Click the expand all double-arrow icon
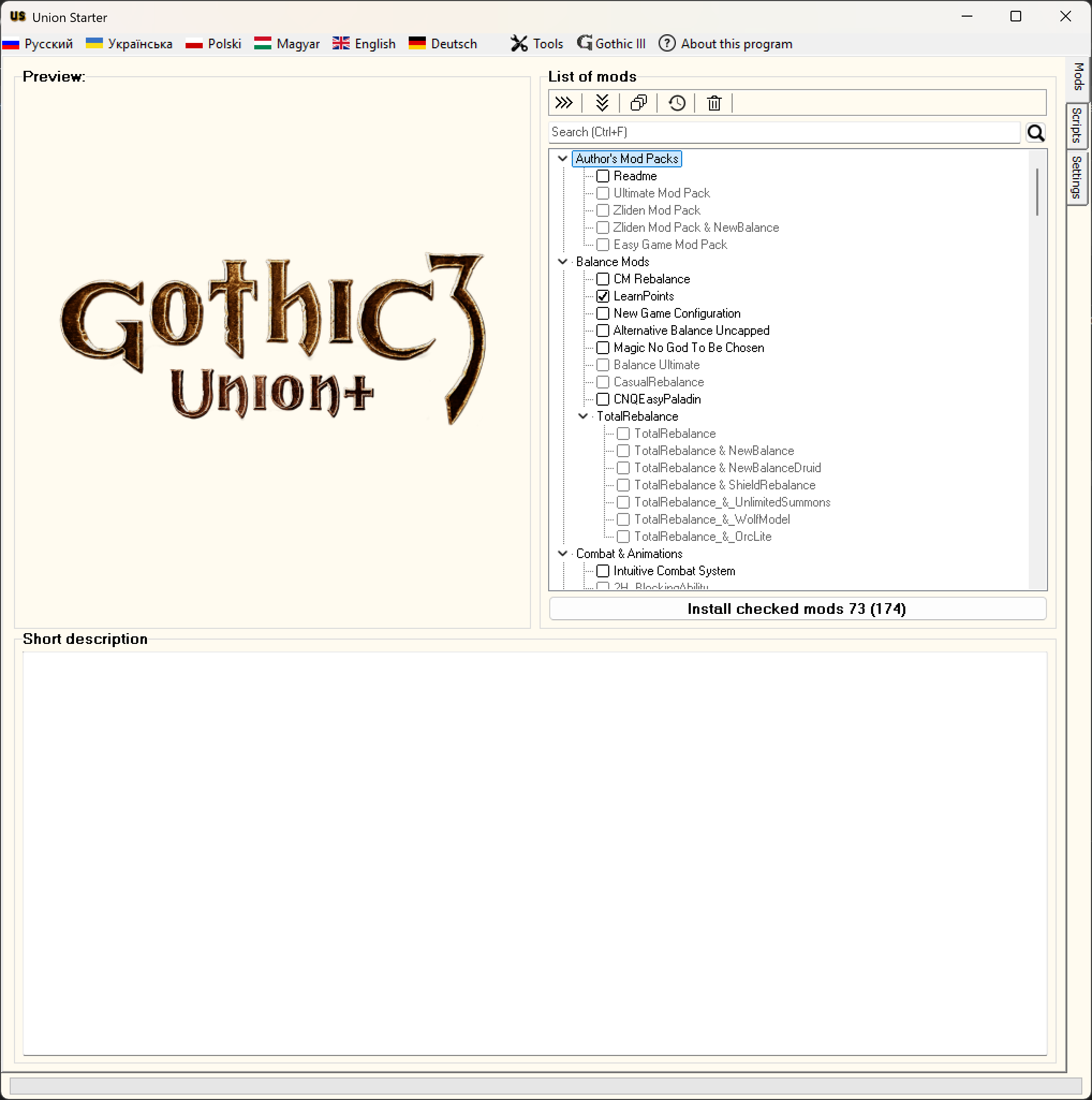The height and width of the screenshot is (1100, 1092). pos(563,103)
